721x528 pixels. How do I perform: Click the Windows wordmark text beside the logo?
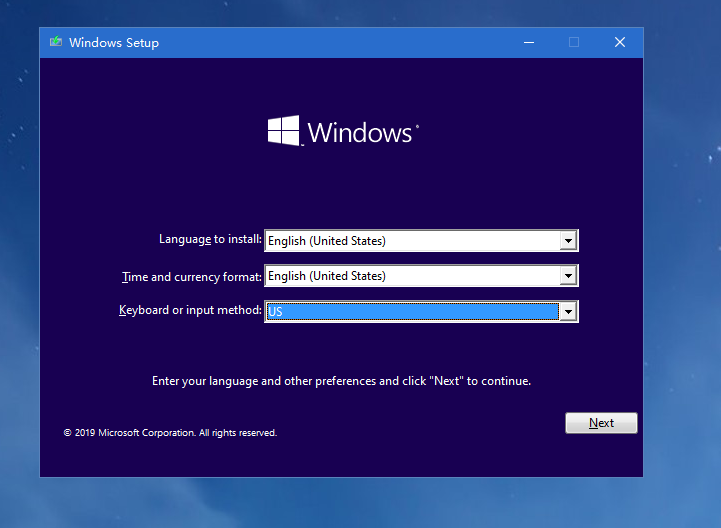[x=360, y=133]
